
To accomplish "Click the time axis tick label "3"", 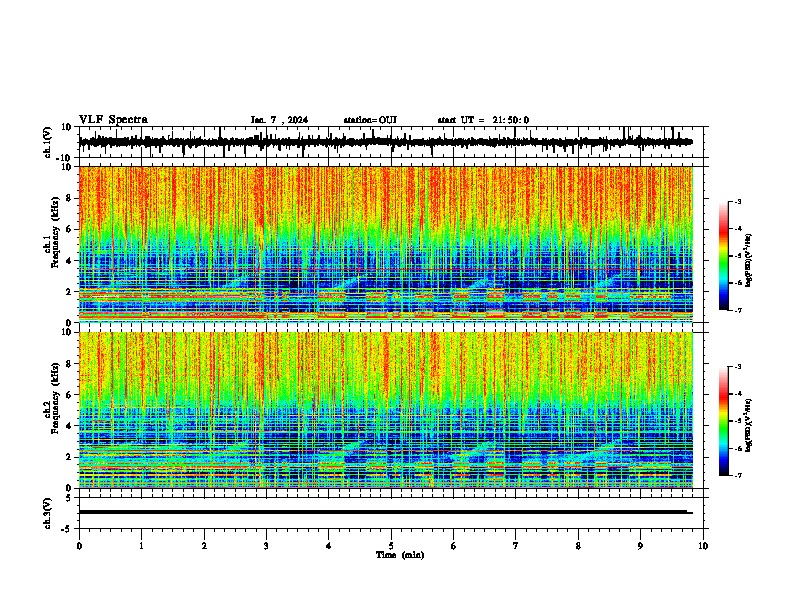I will click(x=266, y=546).
